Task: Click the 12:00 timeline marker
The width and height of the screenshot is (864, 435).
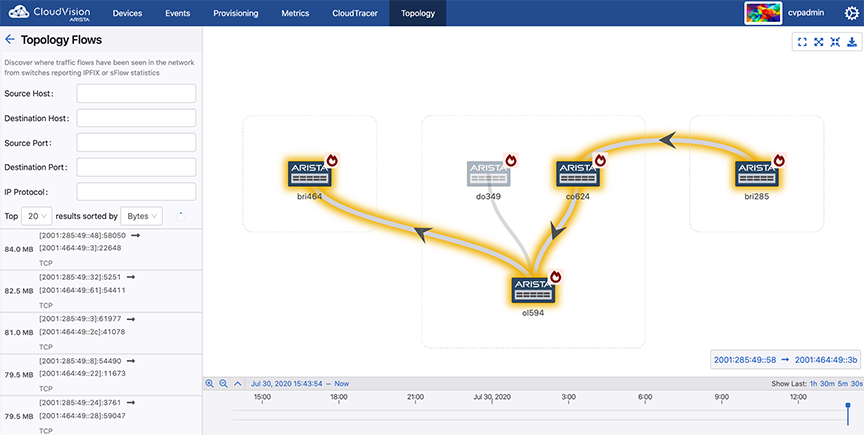Action: click(798, 397)
